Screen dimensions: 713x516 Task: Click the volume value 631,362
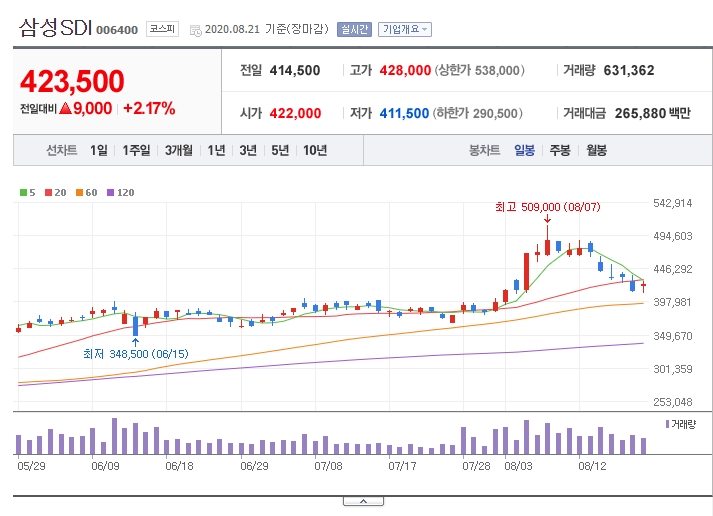click(629, 70)
